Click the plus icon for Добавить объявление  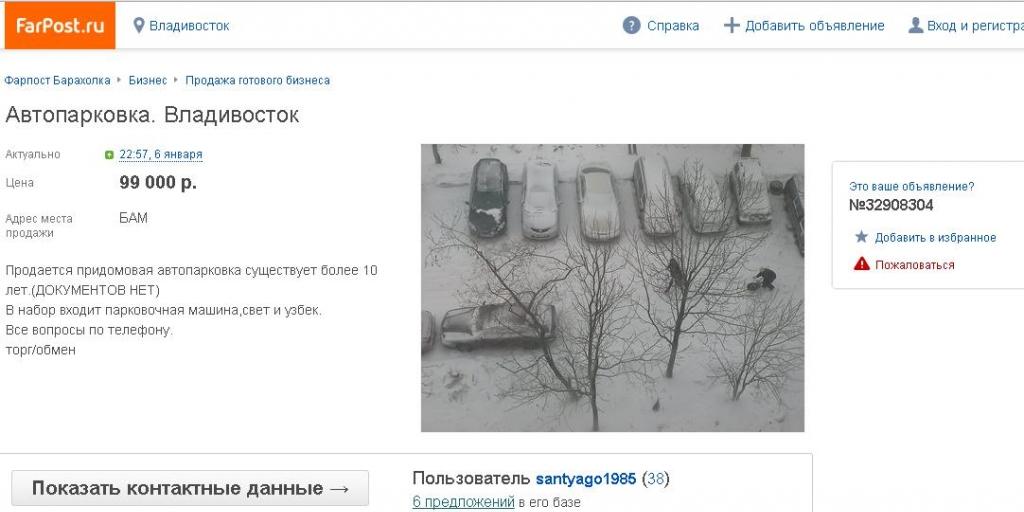pos(731,26)
